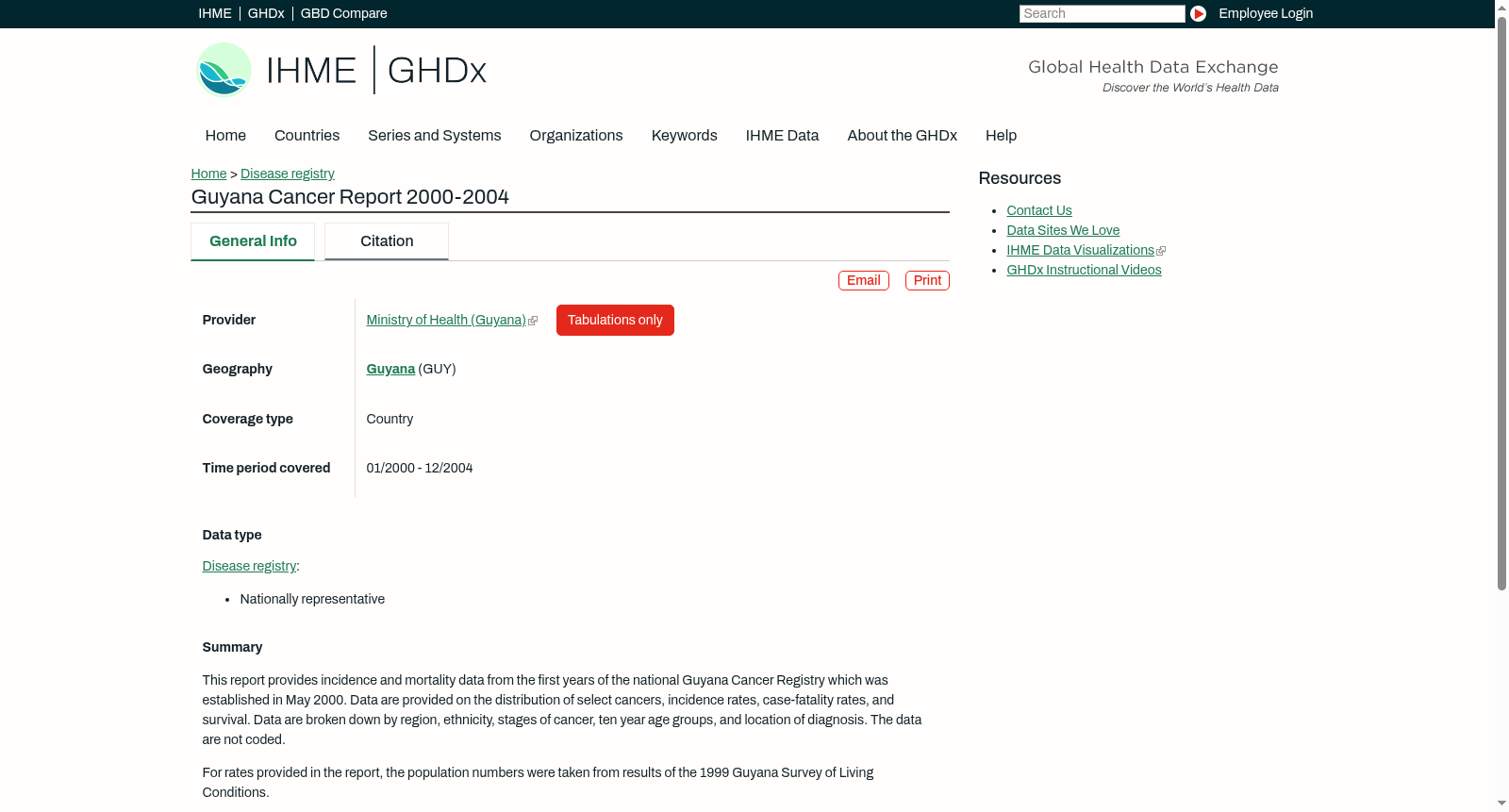Open the Organizations menu item
The image size is (1509, 812).
click(x=576, y=136)
